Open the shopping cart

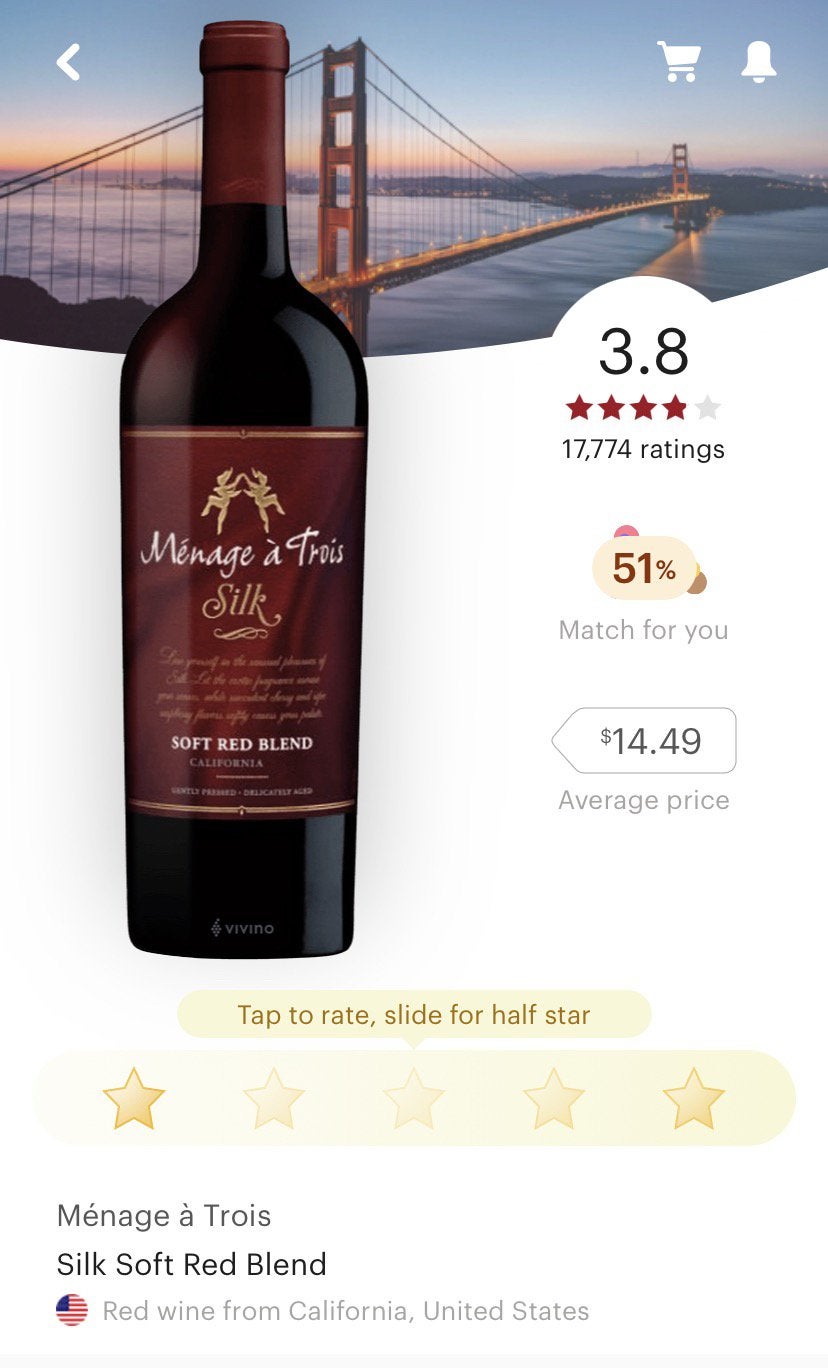[679, 62]
